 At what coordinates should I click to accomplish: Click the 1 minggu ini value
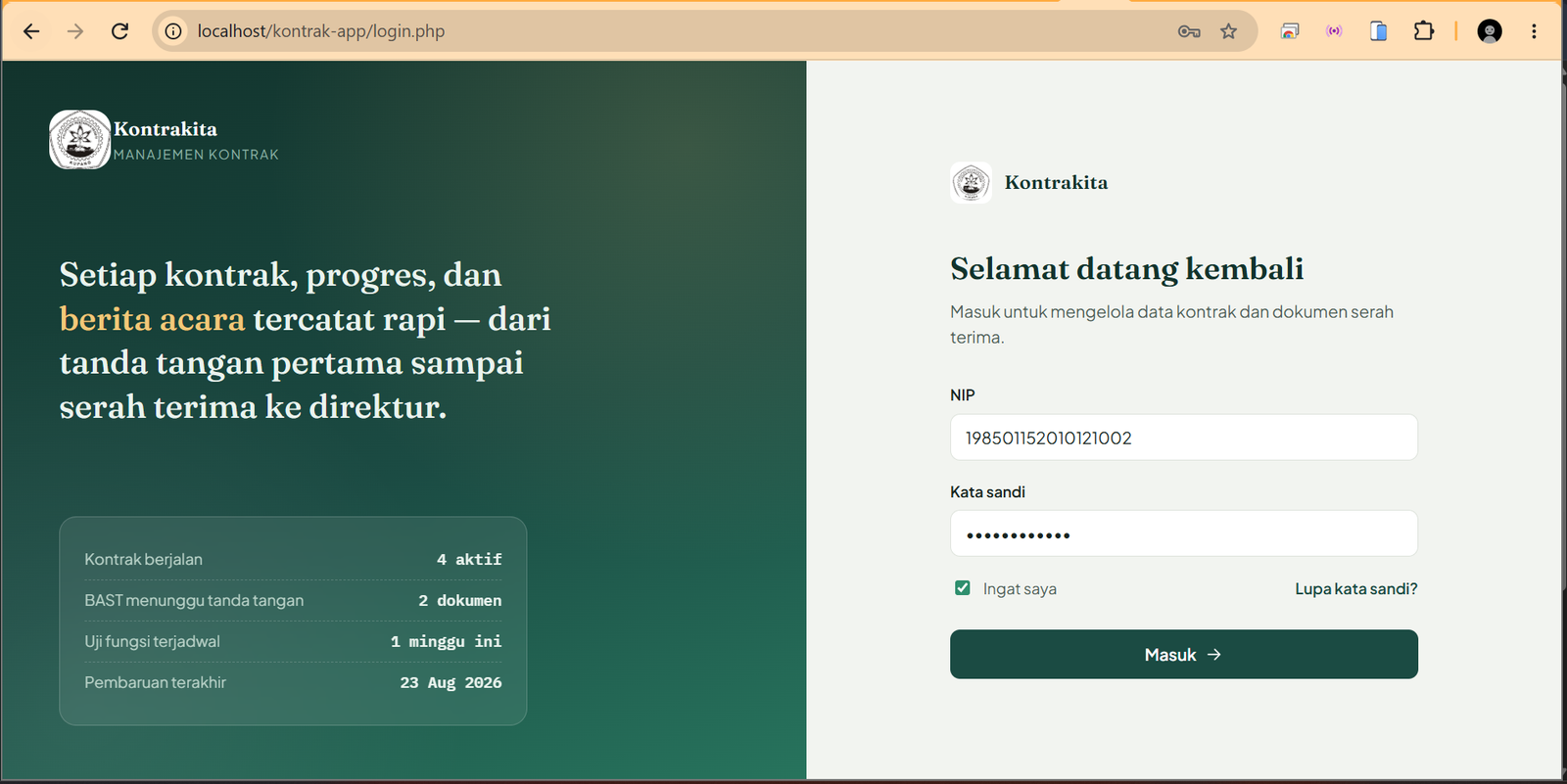pos(446,642)
